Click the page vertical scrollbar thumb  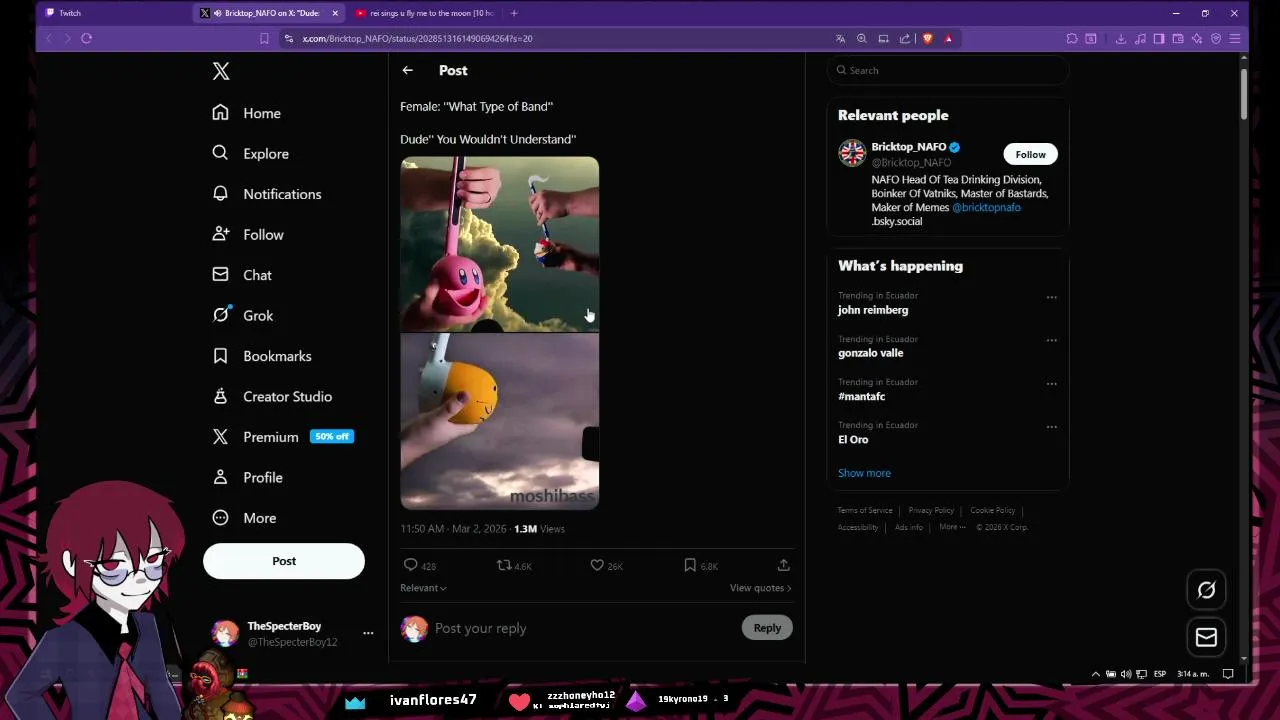tap(1243, 93)
